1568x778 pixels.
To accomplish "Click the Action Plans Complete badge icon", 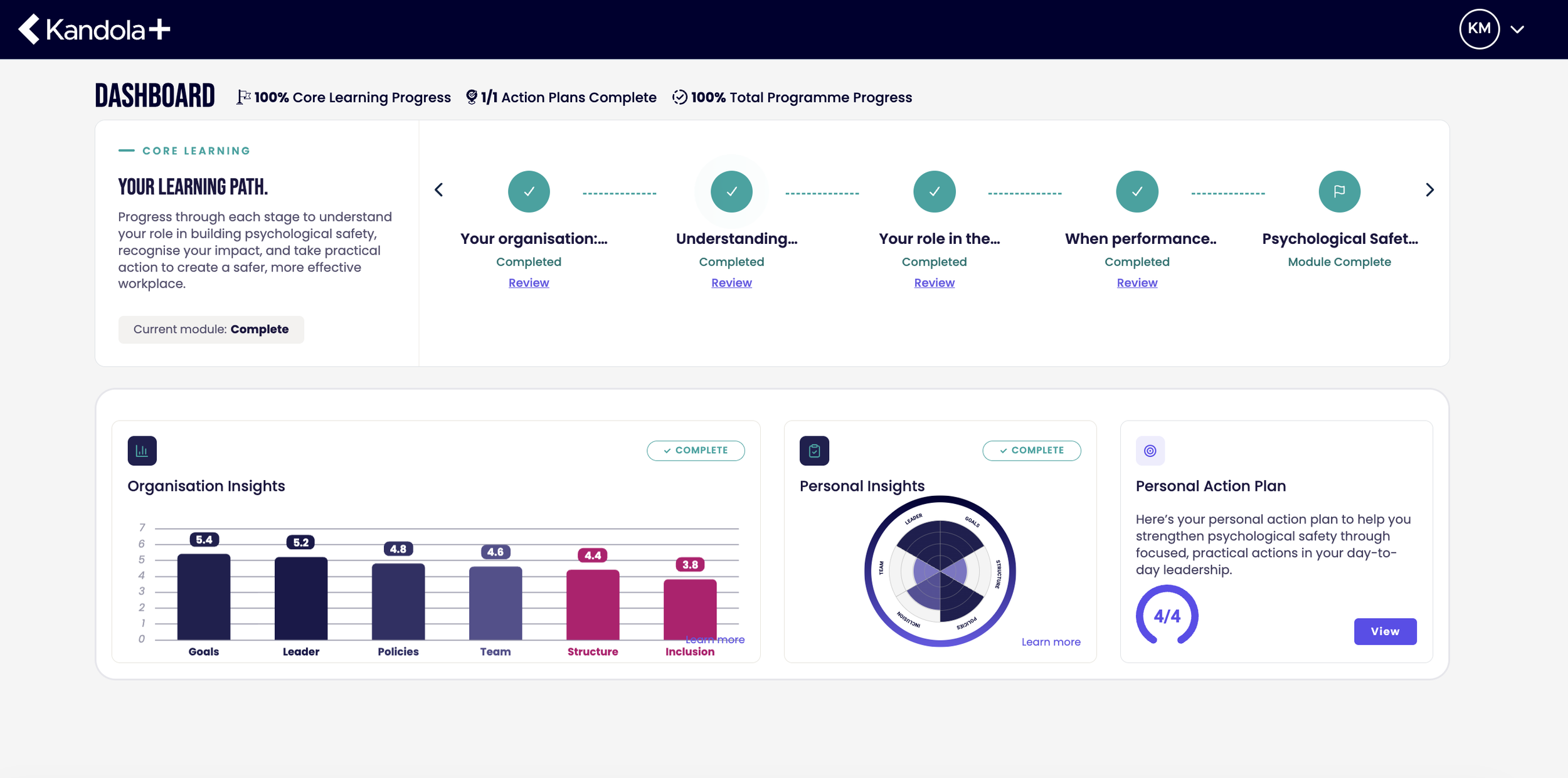I will (472, 97).
